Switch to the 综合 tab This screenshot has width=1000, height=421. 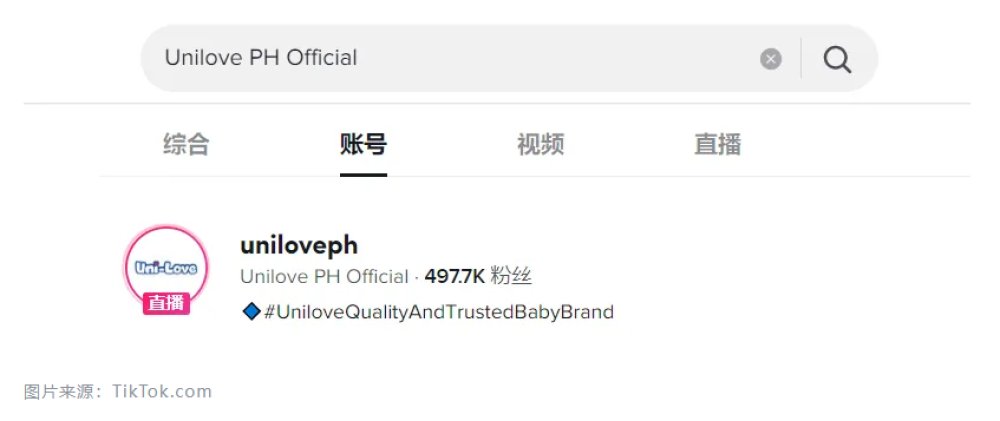(x=186, y=144)
